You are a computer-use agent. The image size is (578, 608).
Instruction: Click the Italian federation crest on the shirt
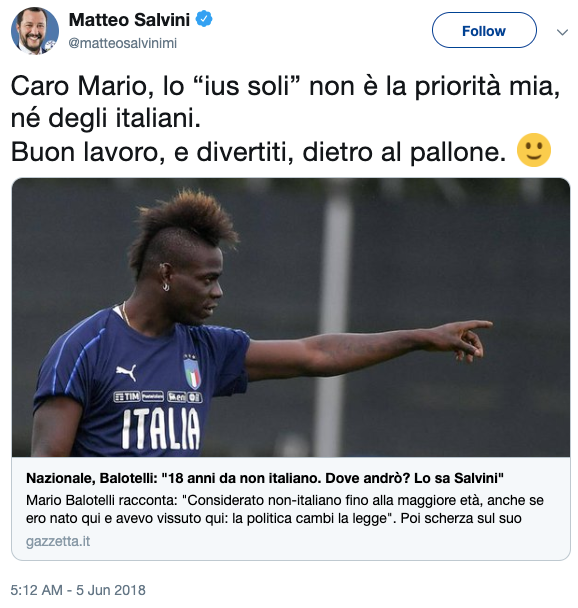[x=192, y=371]
